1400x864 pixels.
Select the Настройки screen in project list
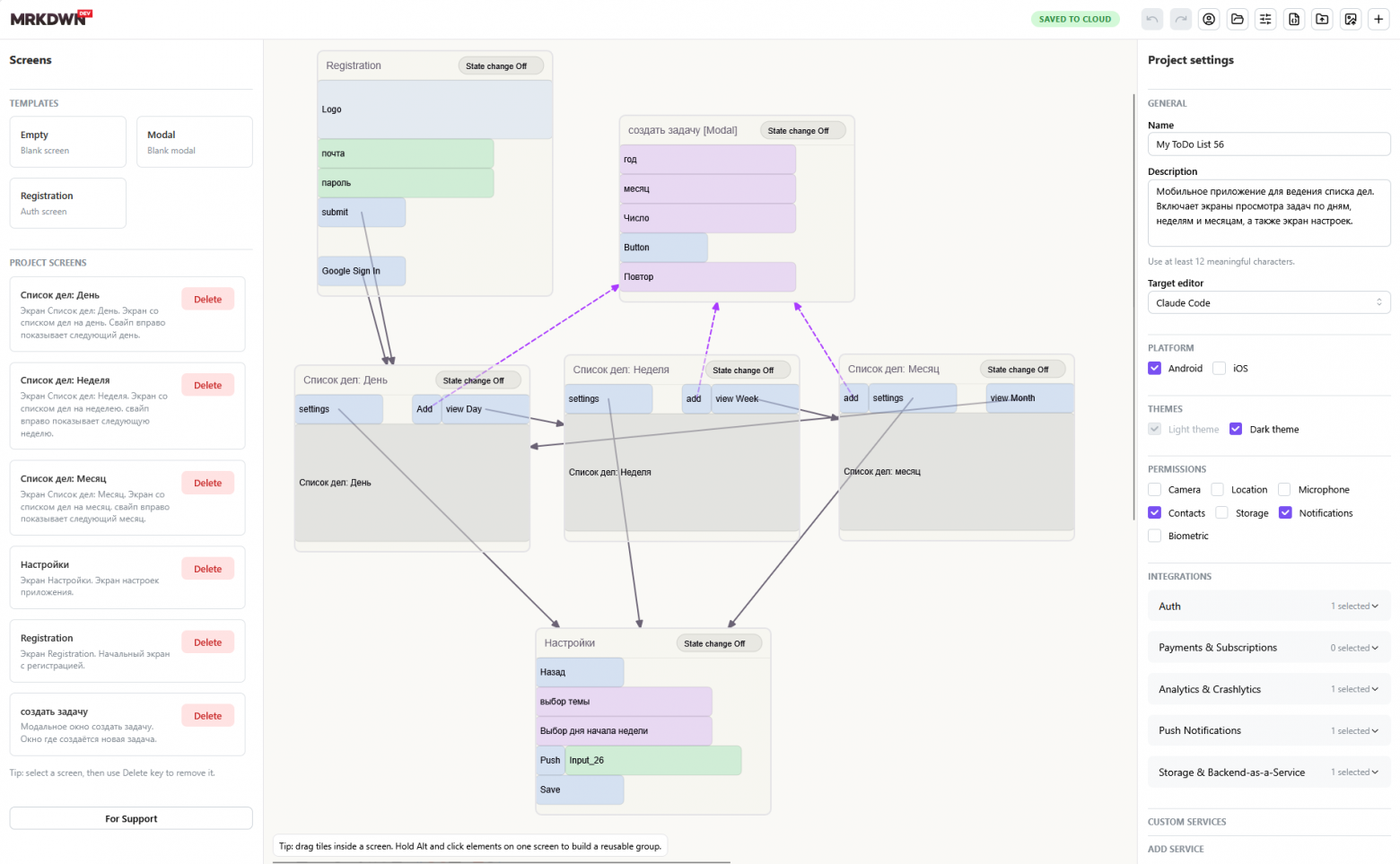pos(96,578)
